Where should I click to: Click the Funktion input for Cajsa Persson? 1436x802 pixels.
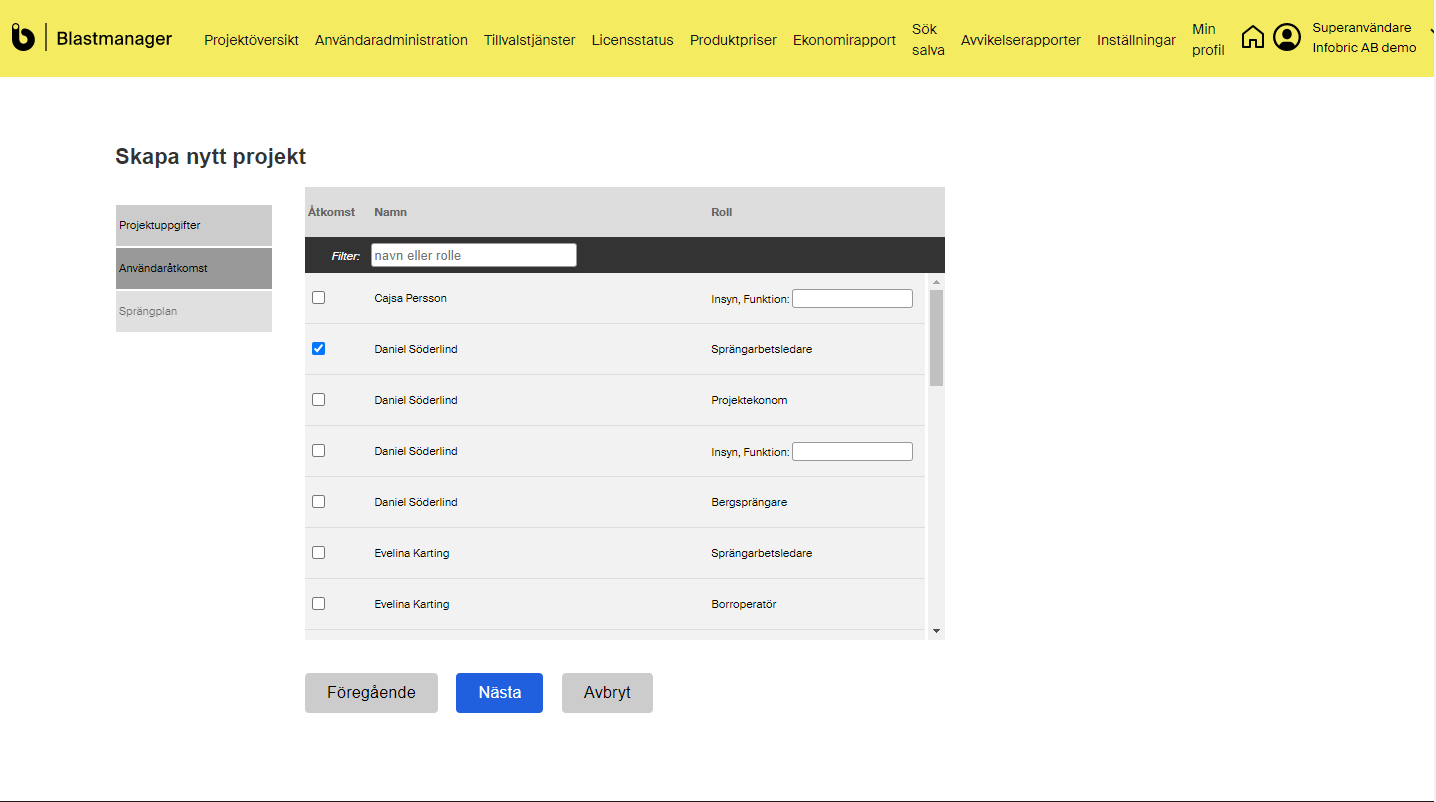tap(852, 298)
